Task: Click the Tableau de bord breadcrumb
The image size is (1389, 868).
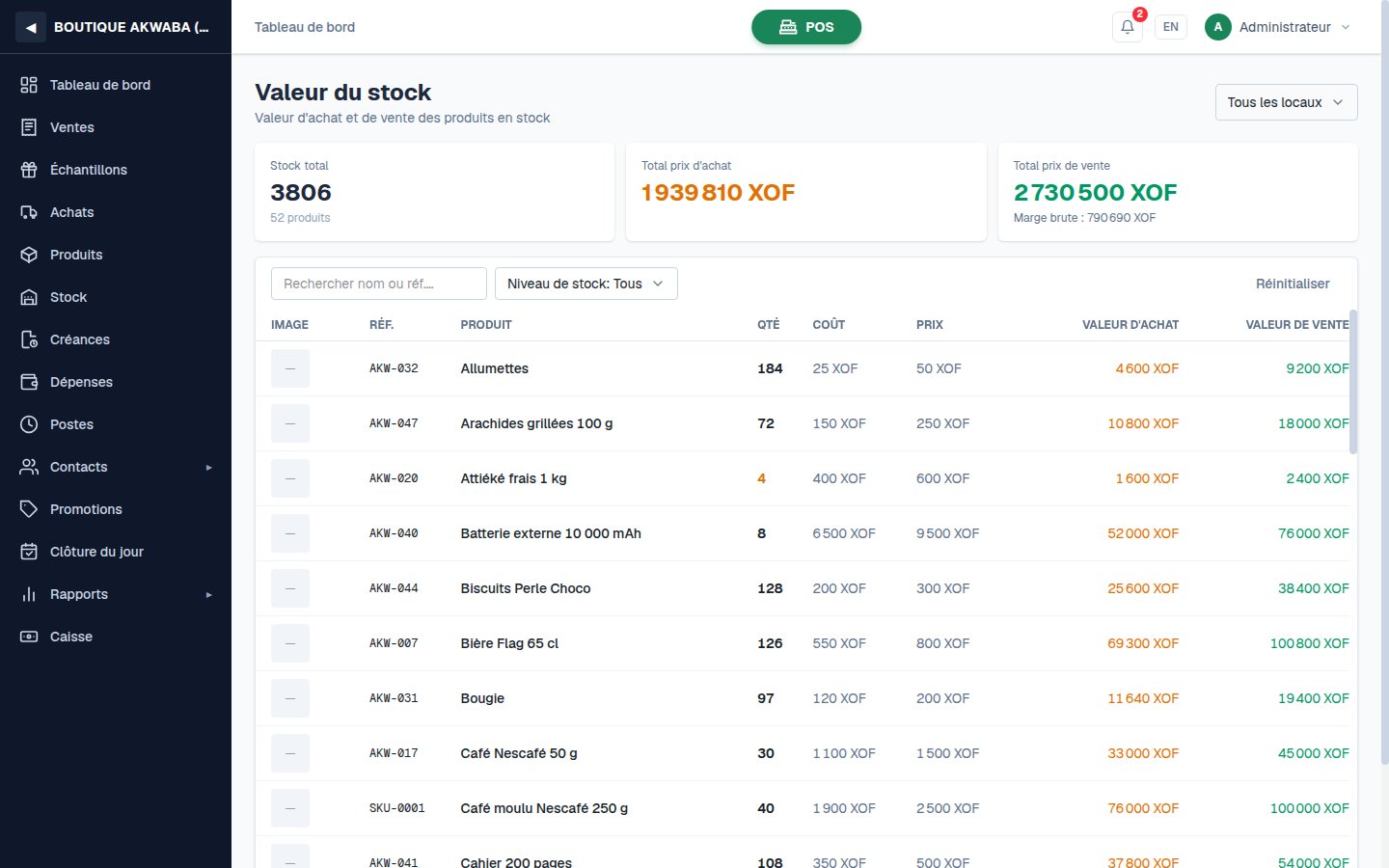Action: [305, 27]
